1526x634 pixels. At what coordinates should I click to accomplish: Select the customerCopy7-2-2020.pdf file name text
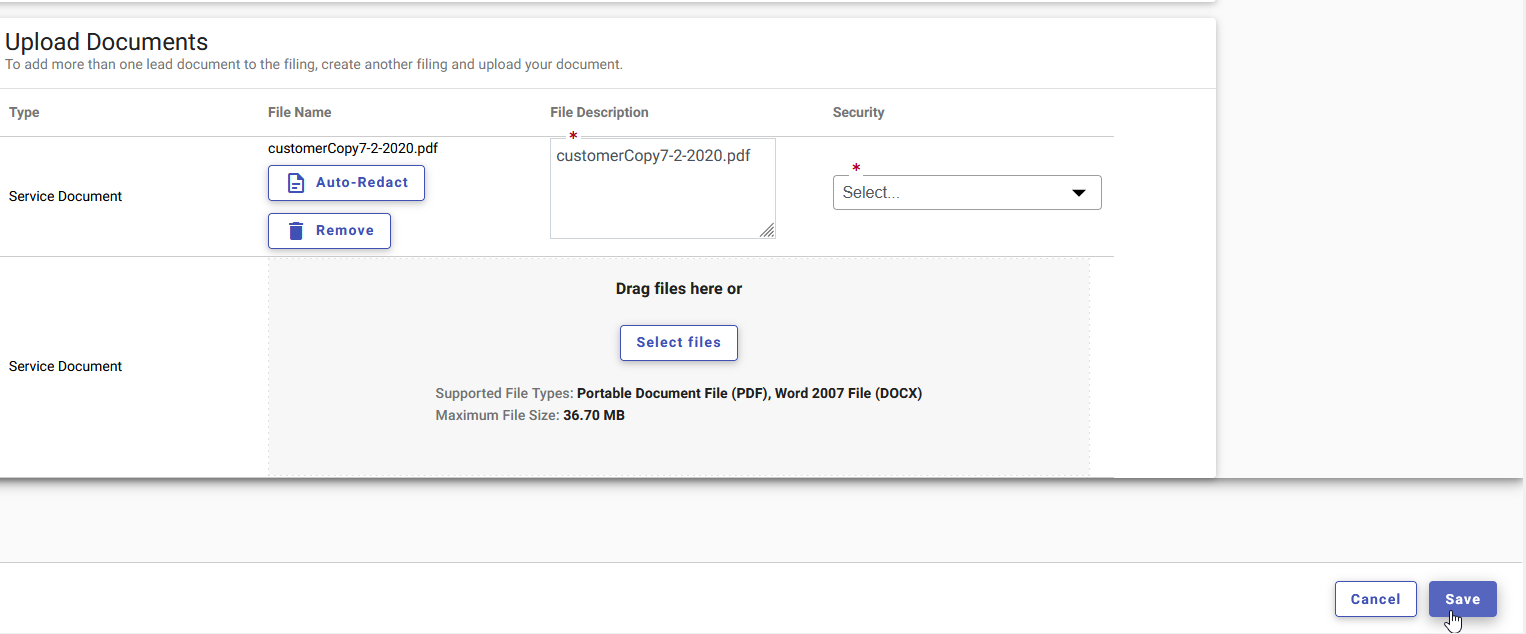tap(352, 147)
